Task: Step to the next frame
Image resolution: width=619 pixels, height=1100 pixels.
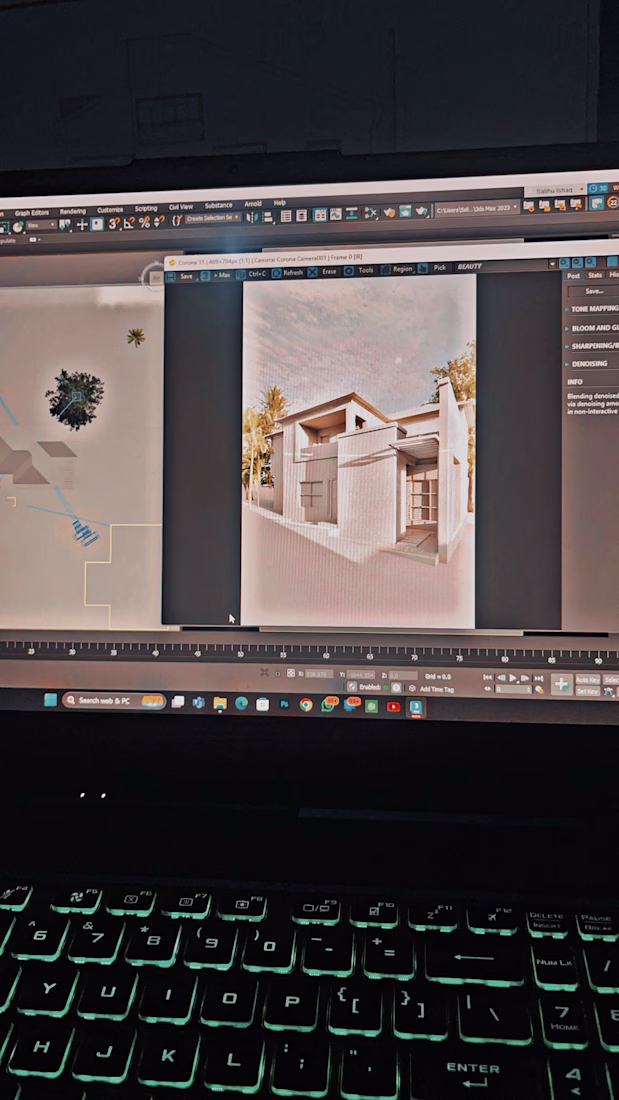Action: pyautogui.click(x=526, y=678)
